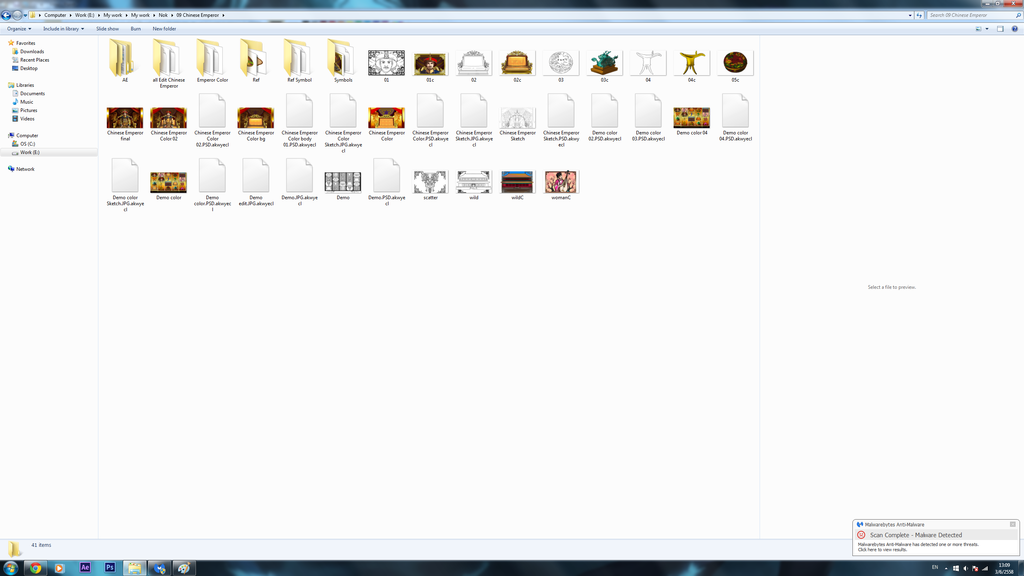Viewport: 1024px width, 576px height.
Task: Open the 'all Edit Chinese Emperor' folder
Action: click(x=168, y=62)
